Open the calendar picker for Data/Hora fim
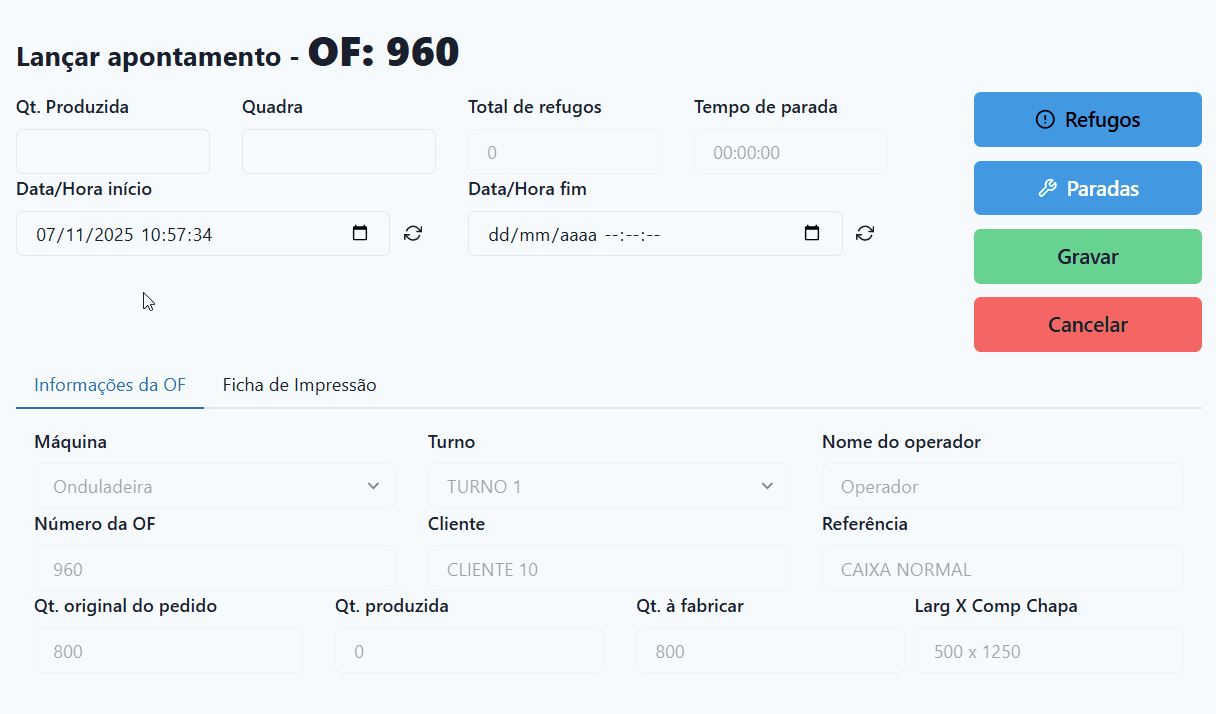 [812, 232]
